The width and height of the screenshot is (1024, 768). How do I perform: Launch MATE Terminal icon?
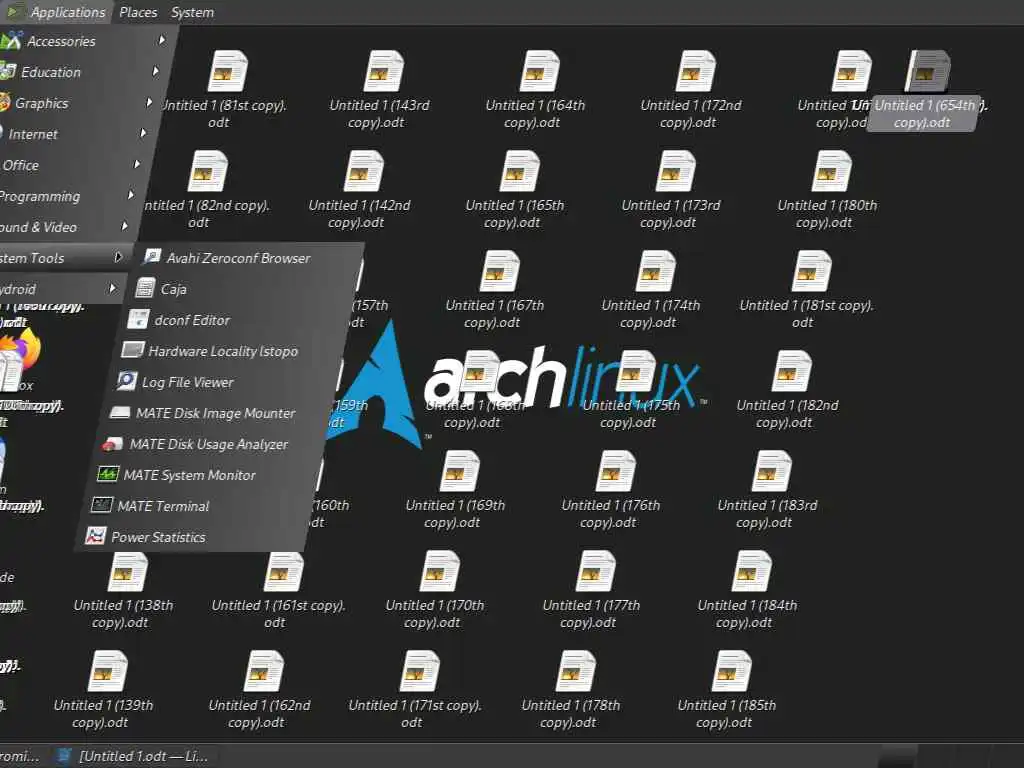101,505
